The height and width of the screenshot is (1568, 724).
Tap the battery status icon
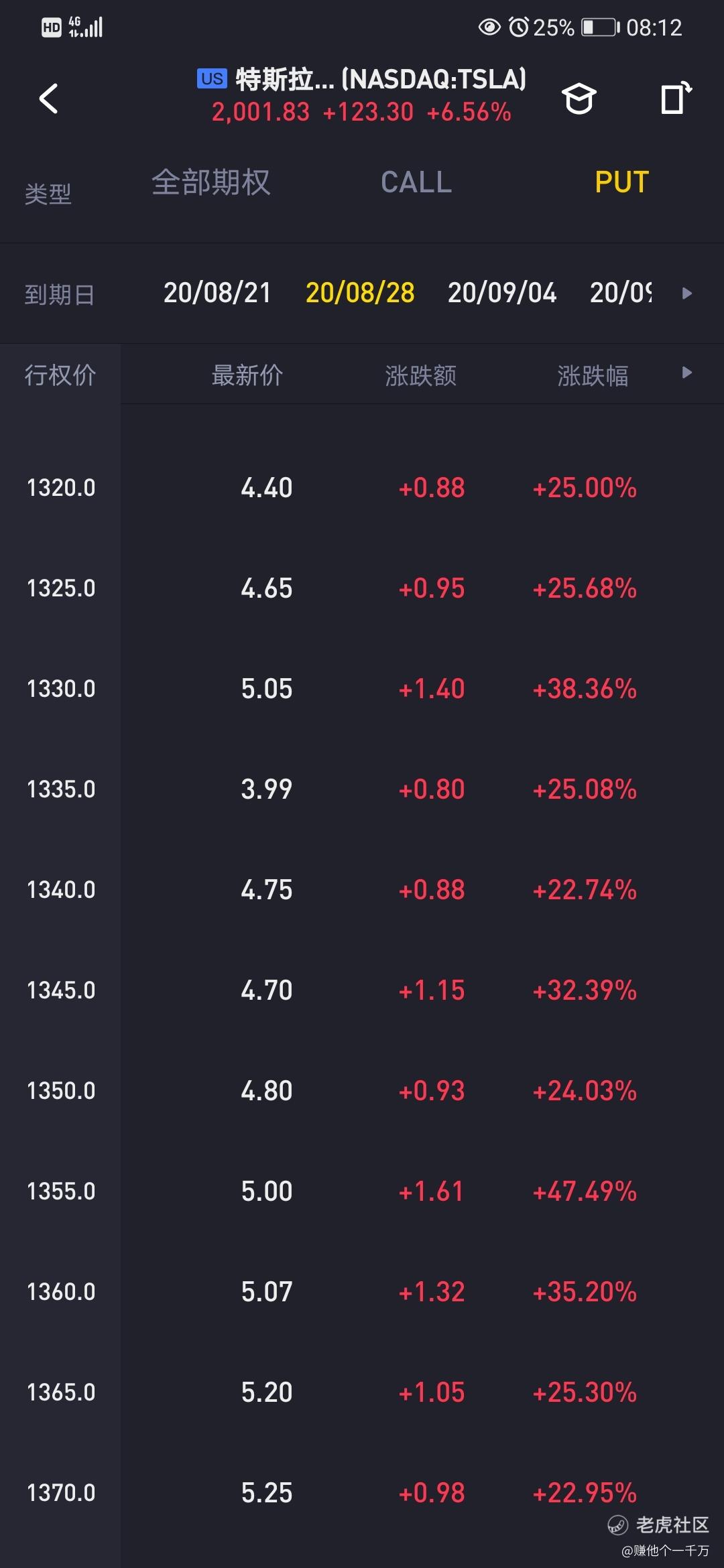(600, 27)
